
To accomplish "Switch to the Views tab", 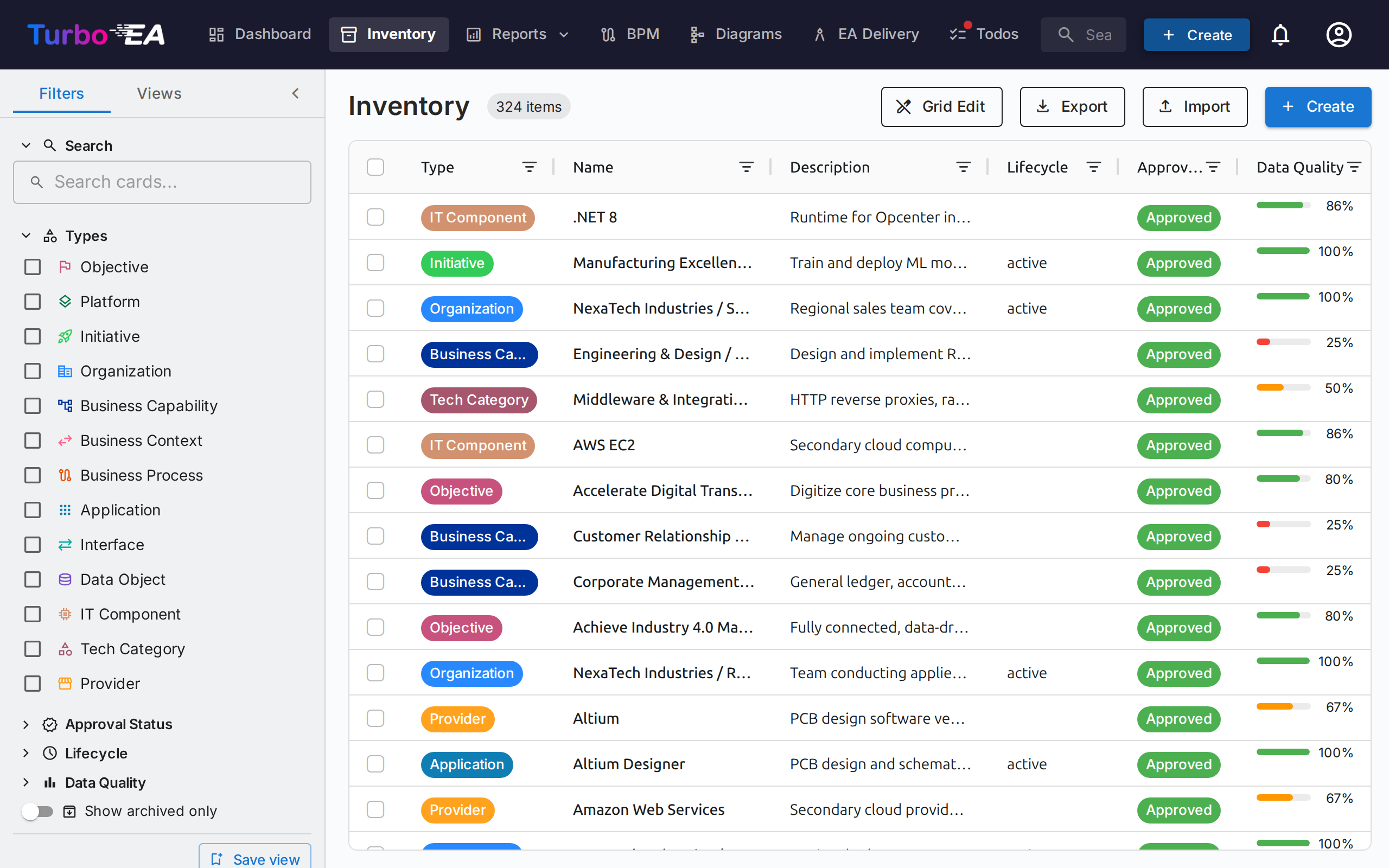I will pyautogui.click(x=159, y=93).
